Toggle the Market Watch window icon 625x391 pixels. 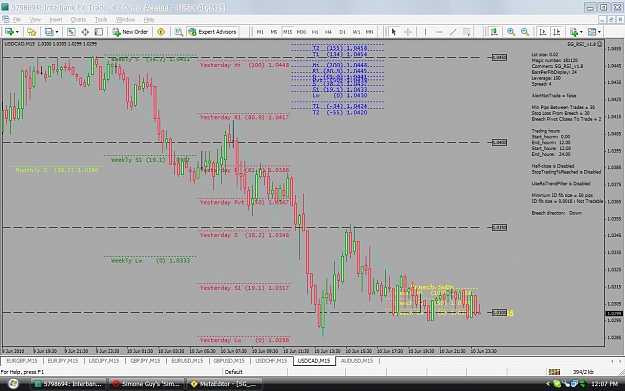[x=71, y=32]
